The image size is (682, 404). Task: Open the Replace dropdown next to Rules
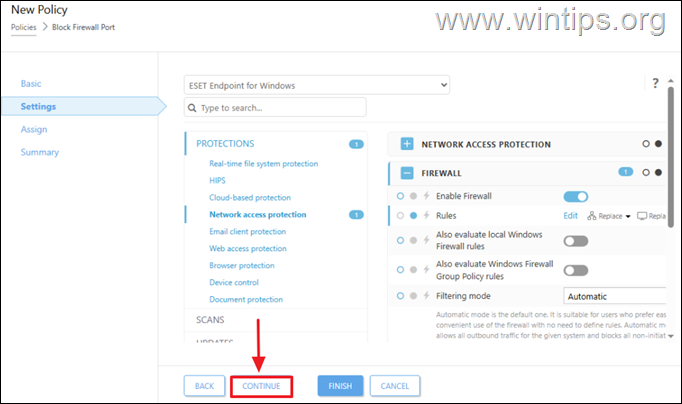coord(609,216)
